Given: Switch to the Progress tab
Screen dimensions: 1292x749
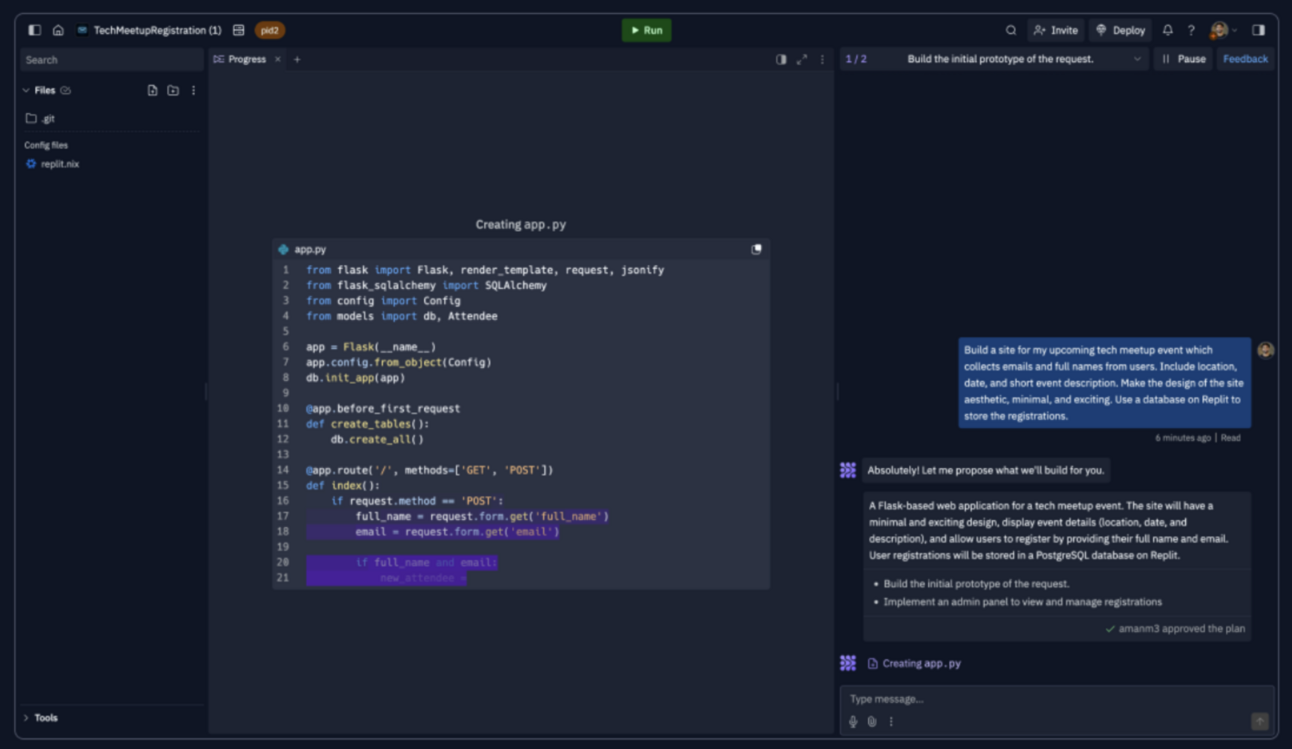Looking at the screenshot, I should 240,60.
